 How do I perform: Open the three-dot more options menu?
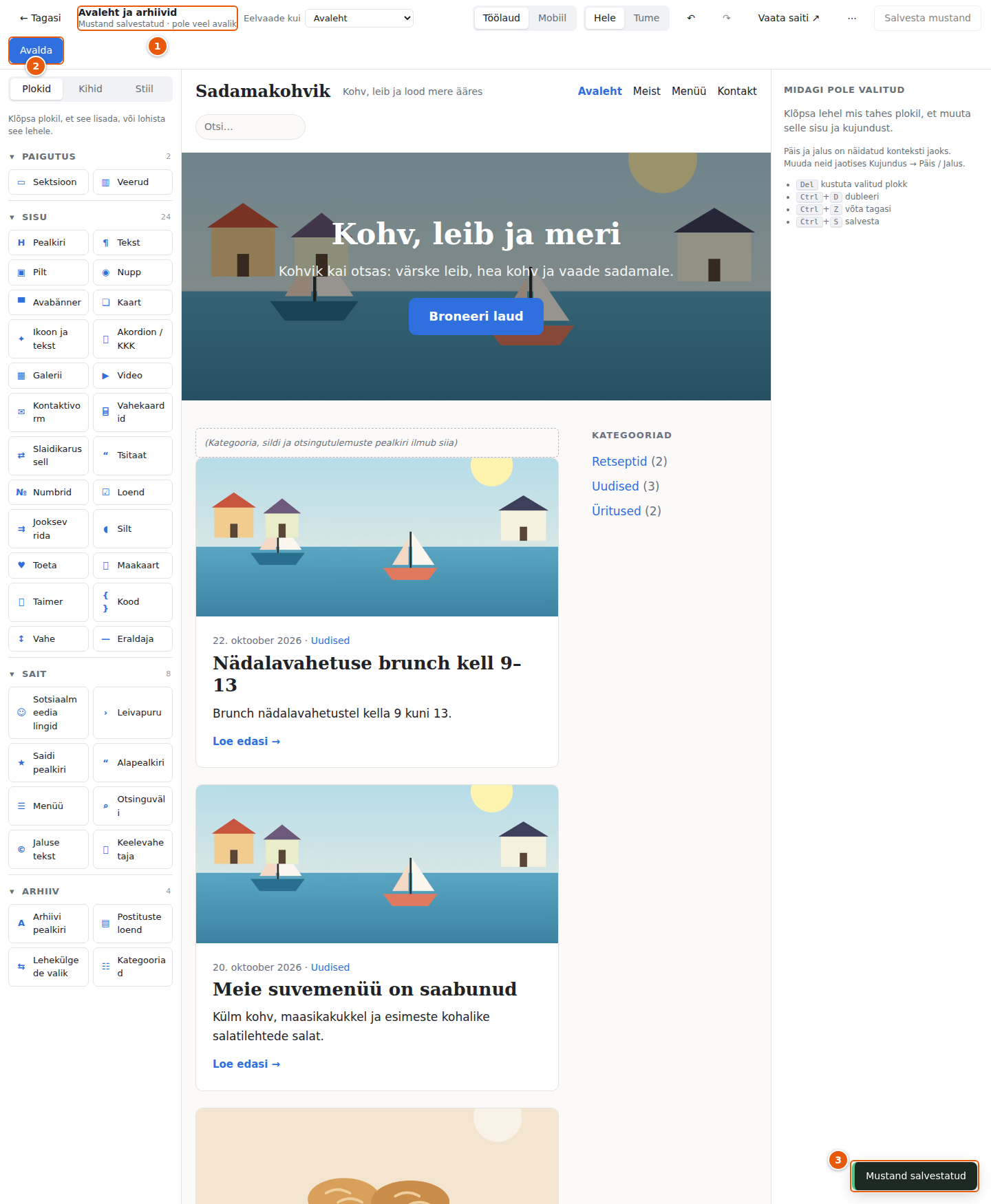click(852, 18)
